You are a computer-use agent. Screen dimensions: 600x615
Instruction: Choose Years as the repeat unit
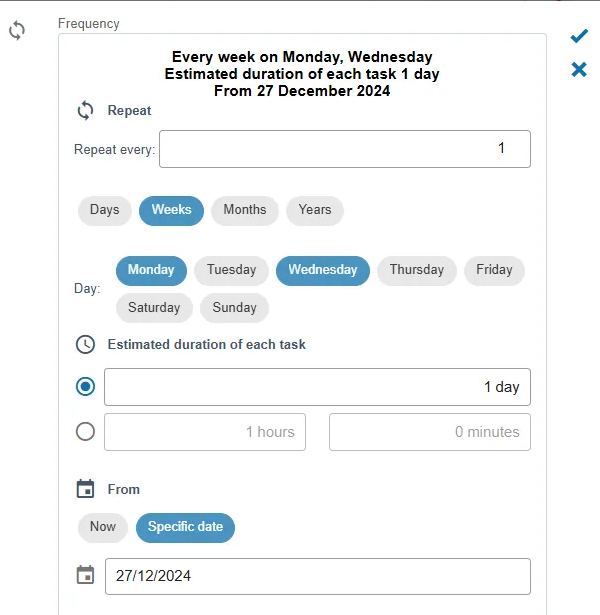315,210
